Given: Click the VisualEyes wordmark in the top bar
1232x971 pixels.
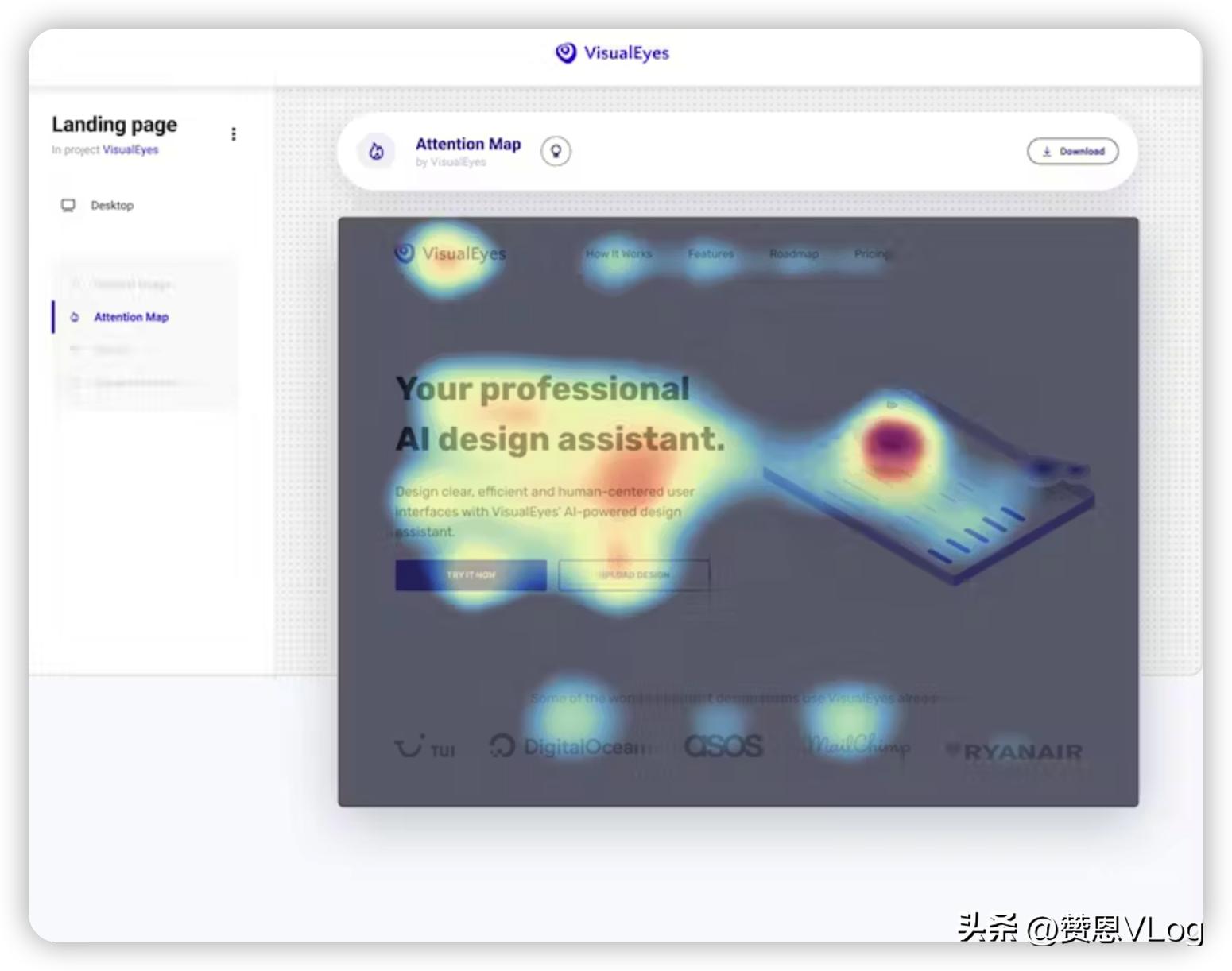Looking at the screenshot, I should [x=626, y=53].
